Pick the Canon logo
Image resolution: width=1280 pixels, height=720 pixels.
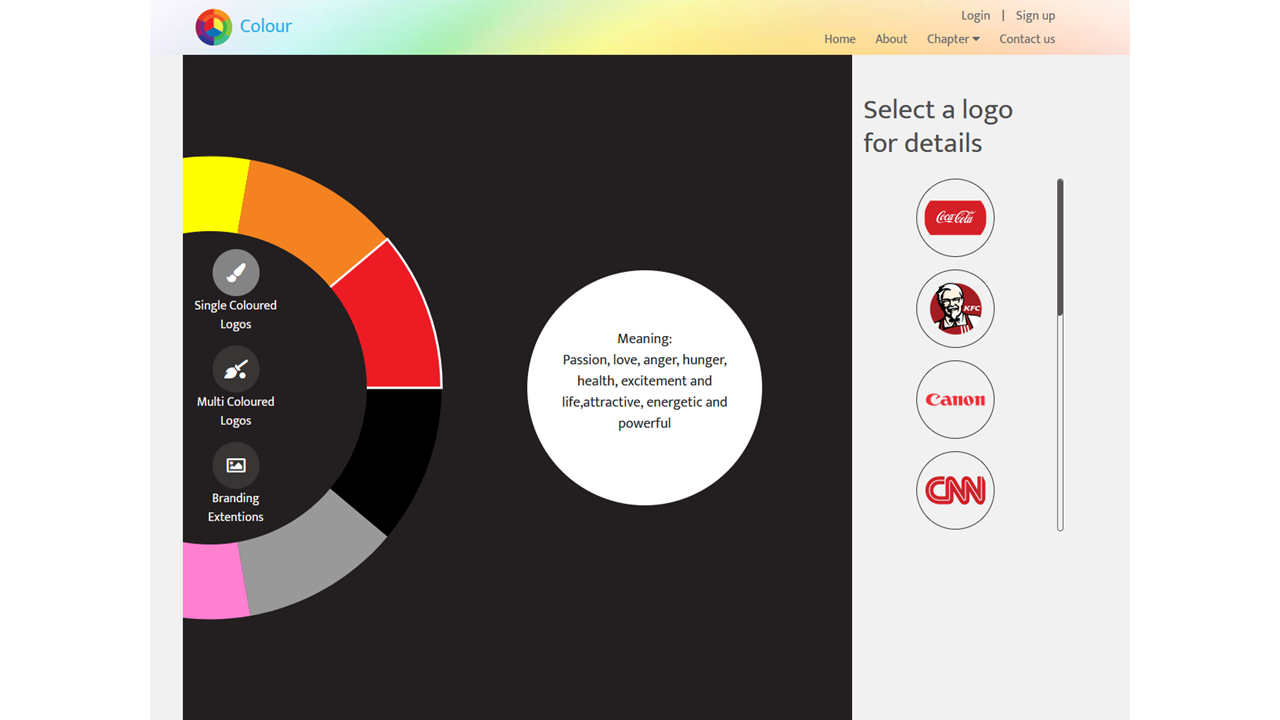click(x=955, y=400)
